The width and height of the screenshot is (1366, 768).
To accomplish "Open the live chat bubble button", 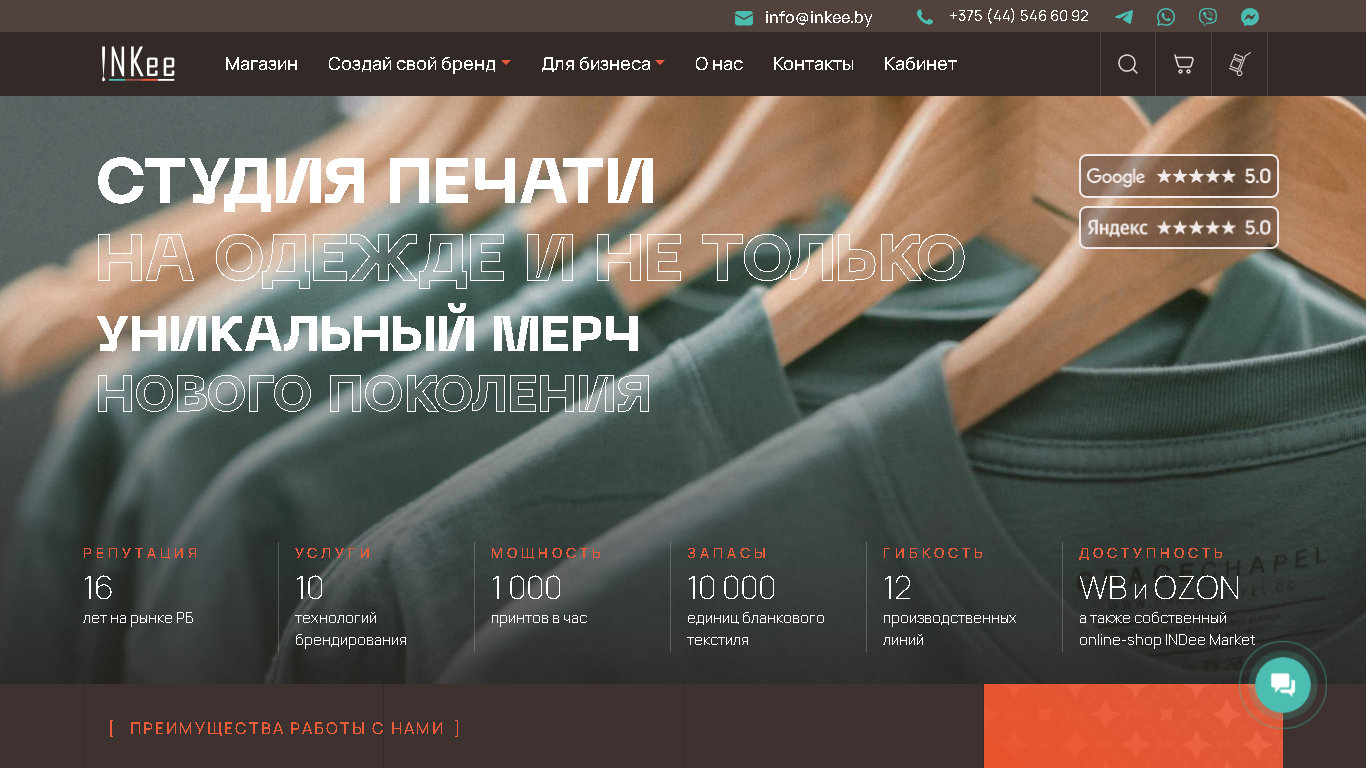I will (1283, 685).
